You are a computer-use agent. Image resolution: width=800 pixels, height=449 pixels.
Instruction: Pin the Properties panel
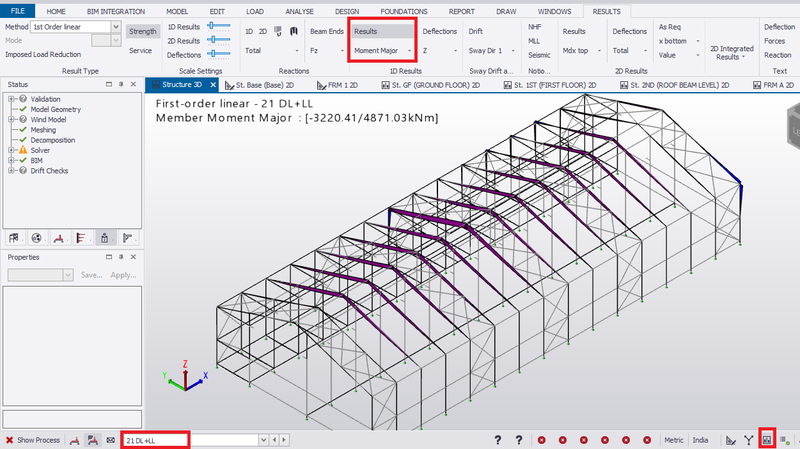click(x=121, y=257)
